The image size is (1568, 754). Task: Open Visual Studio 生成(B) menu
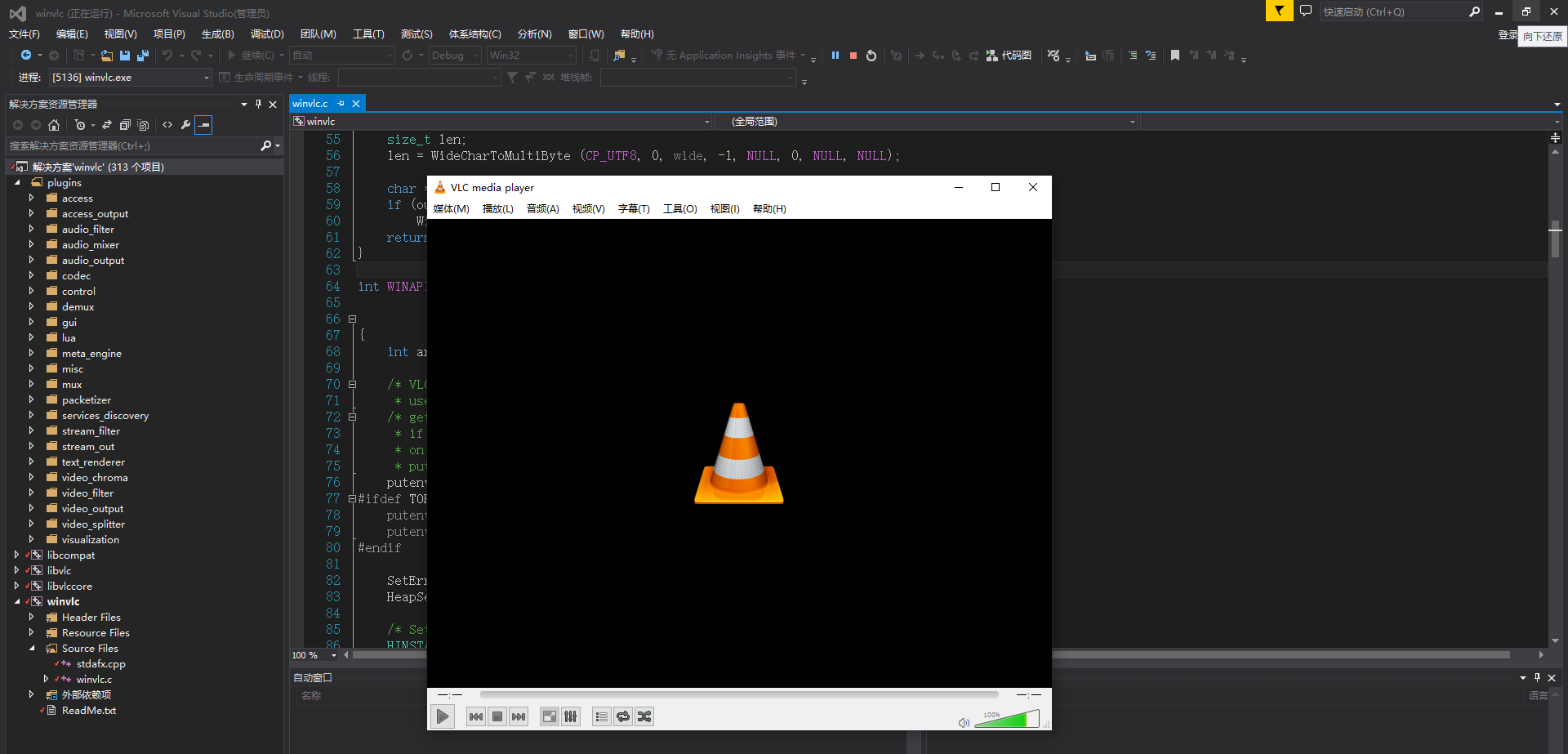[218, 34]
